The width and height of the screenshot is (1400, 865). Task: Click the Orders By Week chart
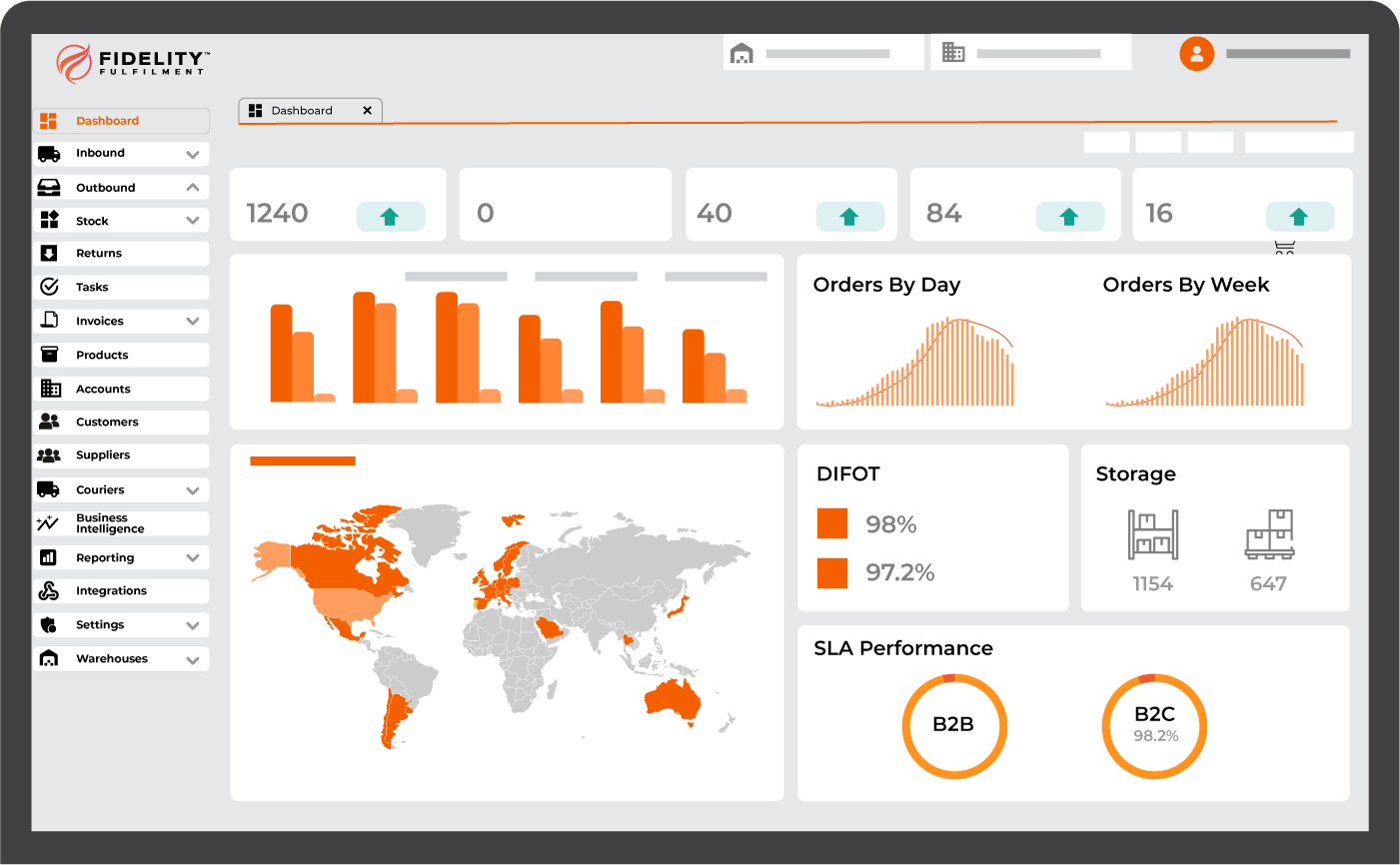tap(1205, 362)
